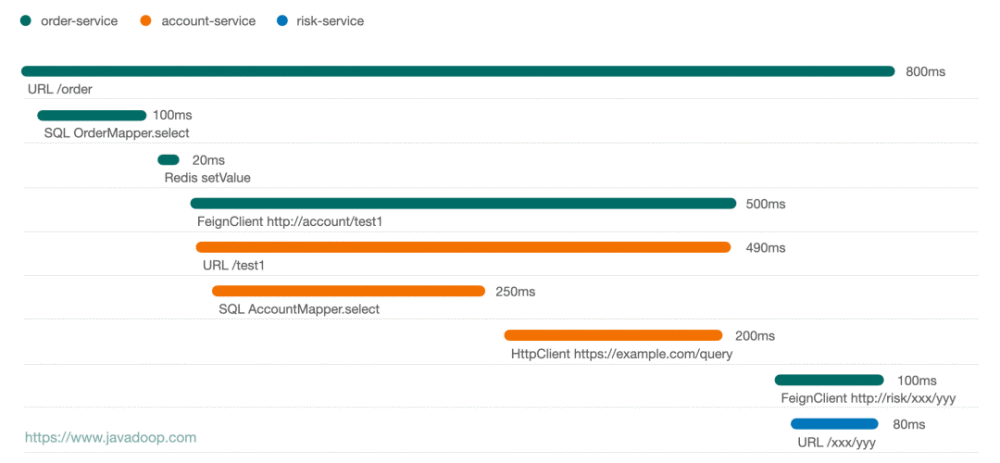Click the green order-service legend dot
The height and width of the screenshot is (463, 1000).
[25, 21]
